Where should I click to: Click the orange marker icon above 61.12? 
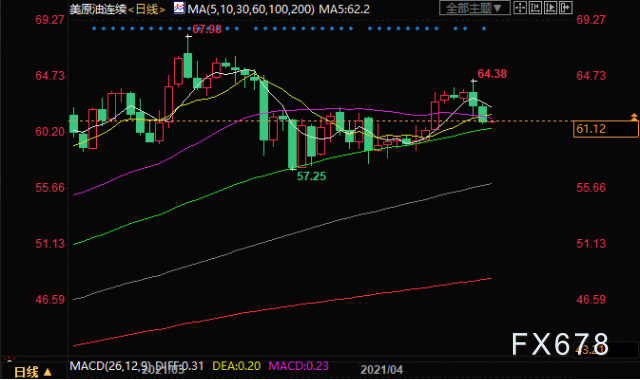coord(634,117)
